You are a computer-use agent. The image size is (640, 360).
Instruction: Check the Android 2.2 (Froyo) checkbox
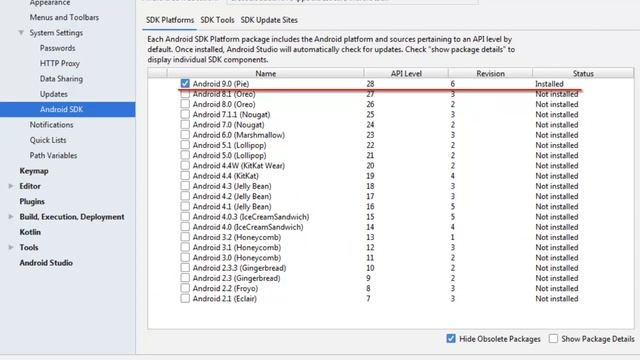[185, 288]
